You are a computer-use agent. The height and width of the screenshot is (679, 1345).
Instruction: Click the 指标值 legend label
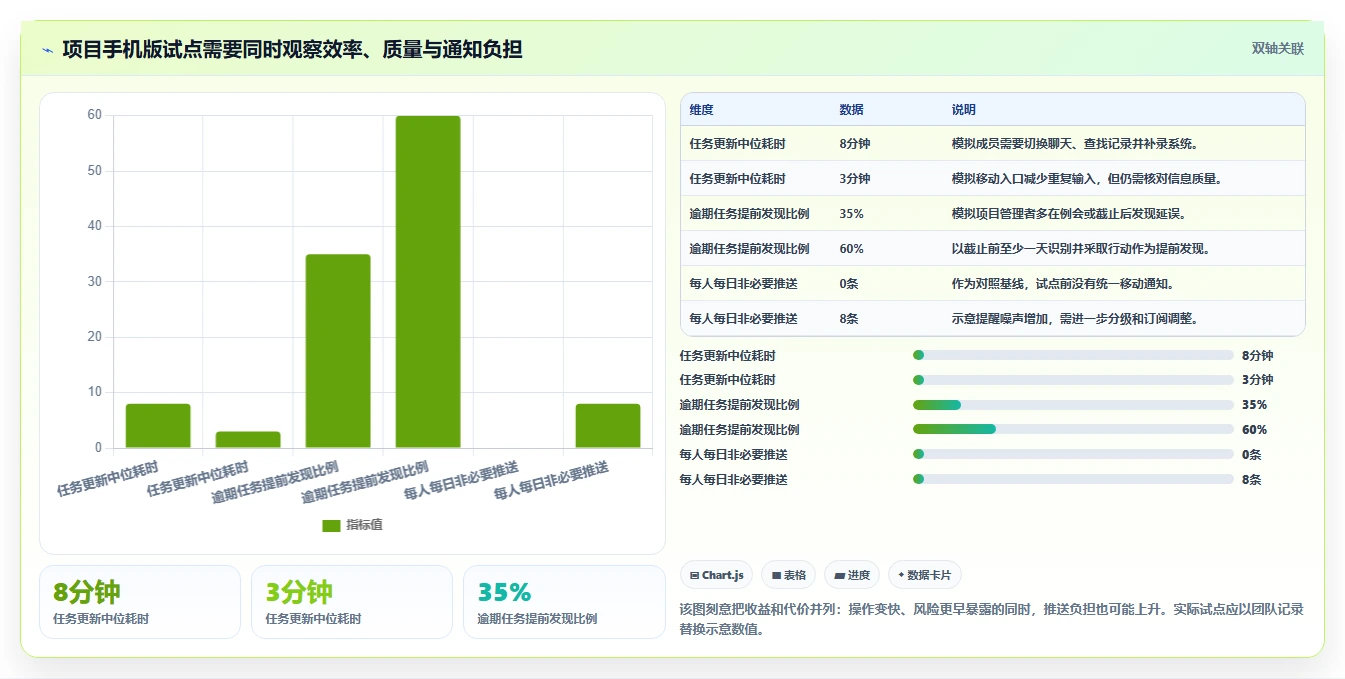365,526
